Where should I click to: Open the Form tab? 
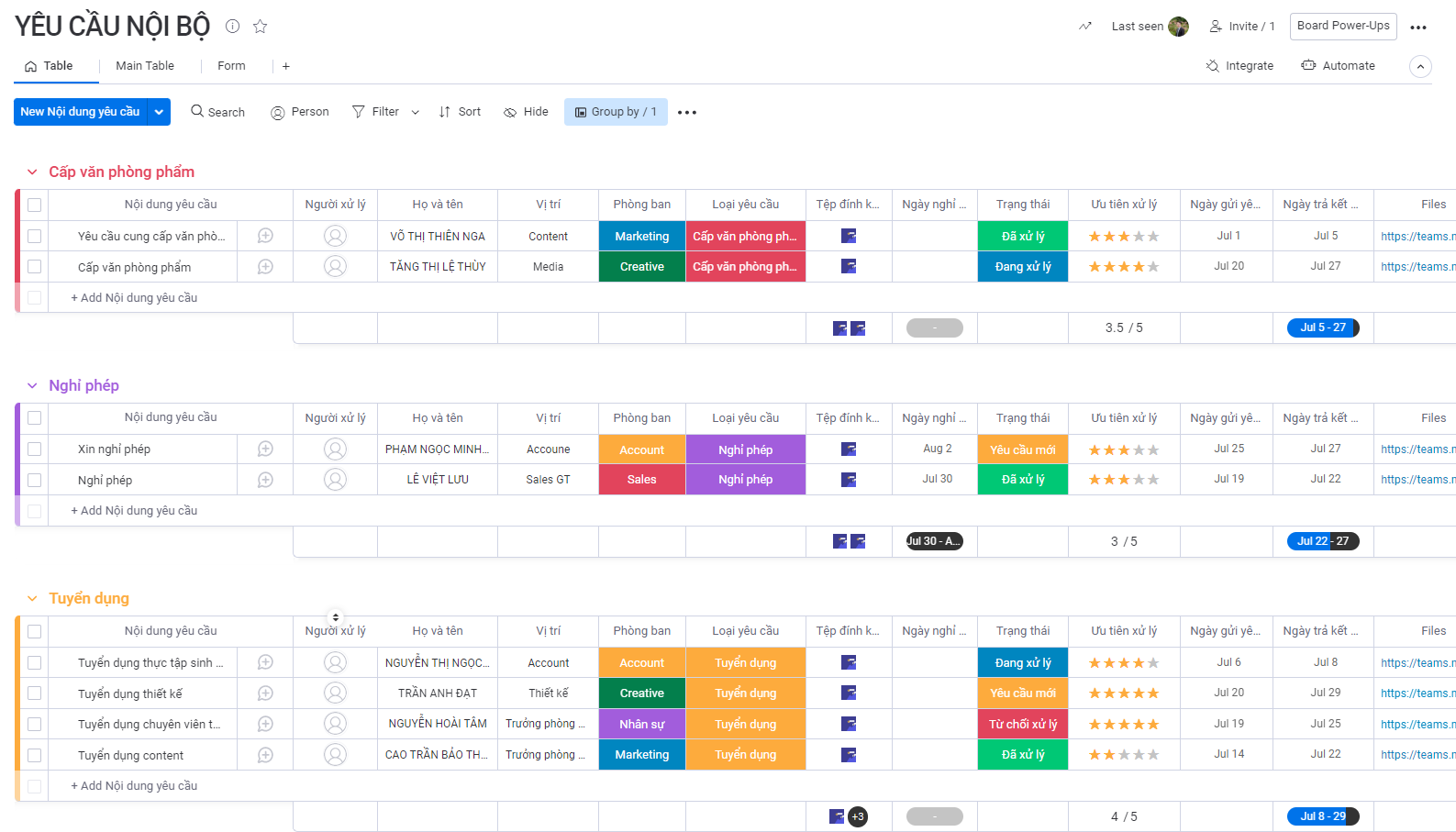point(231,66)
